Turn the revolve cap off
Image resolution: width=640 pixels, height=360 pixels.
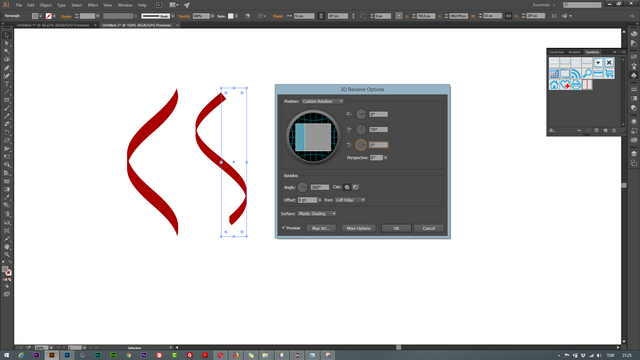click(x=356, y=187)
